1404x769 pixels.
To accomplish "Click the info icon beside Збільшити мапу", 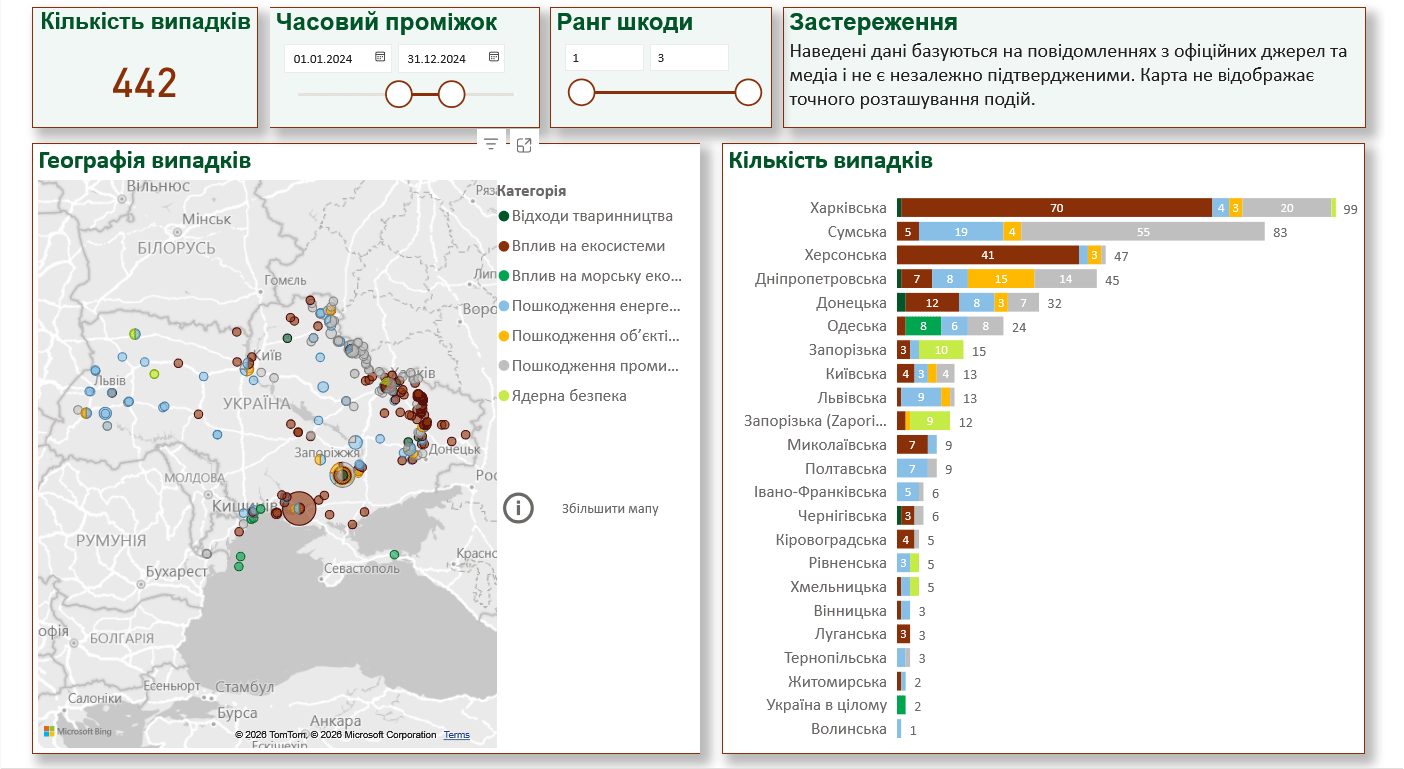I will pos(518,508).
